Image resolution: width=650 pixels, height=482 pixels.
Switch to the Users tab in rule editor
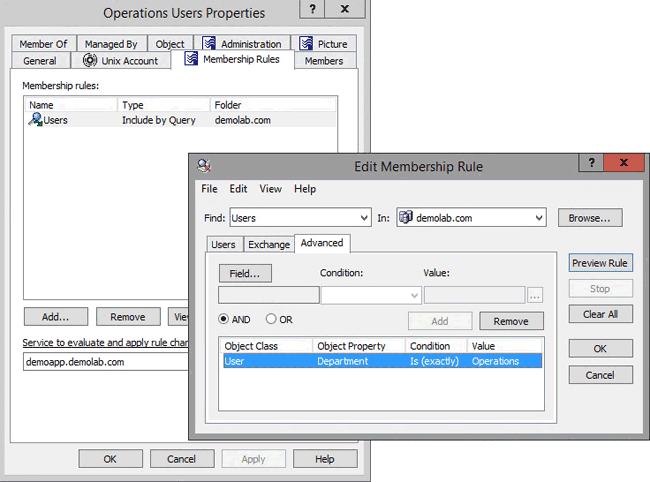point(223,245)
